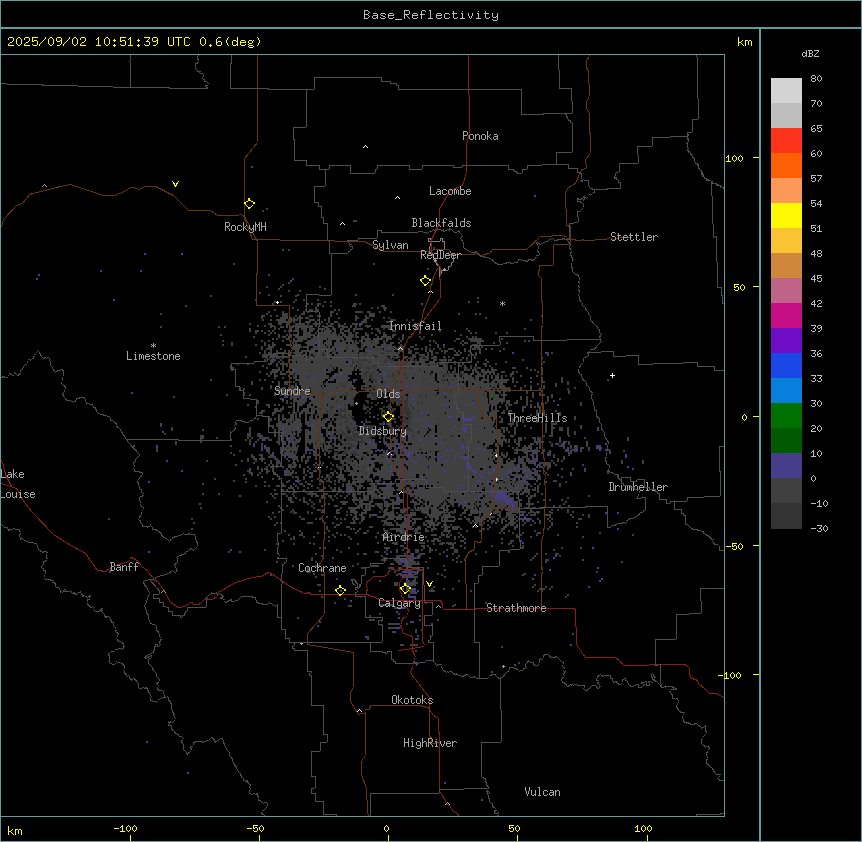Pick the pink 42-45 dBZ legend swatch
Image resolution: width=862 pixels, height=842 pixels.
tap(786, 291)
